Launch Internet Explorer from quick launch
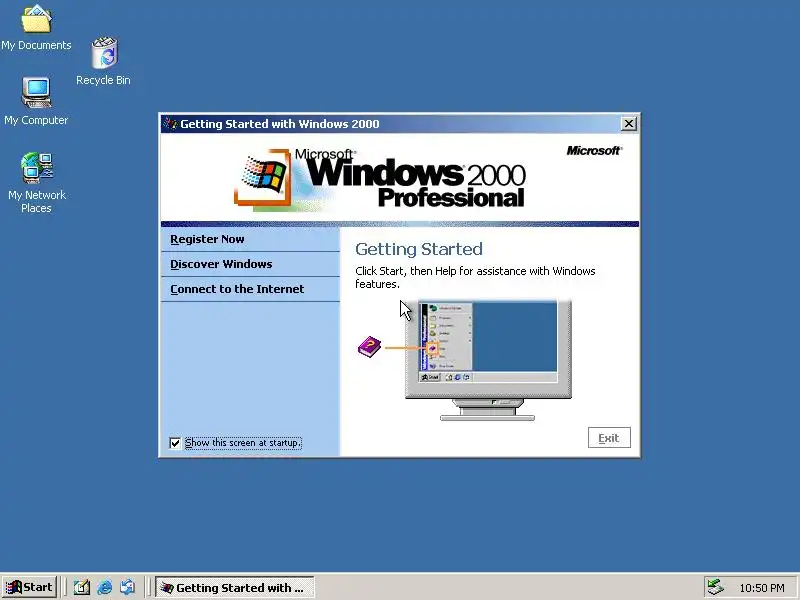The width and height of the screenshot is (800, 600). point(105,587)
